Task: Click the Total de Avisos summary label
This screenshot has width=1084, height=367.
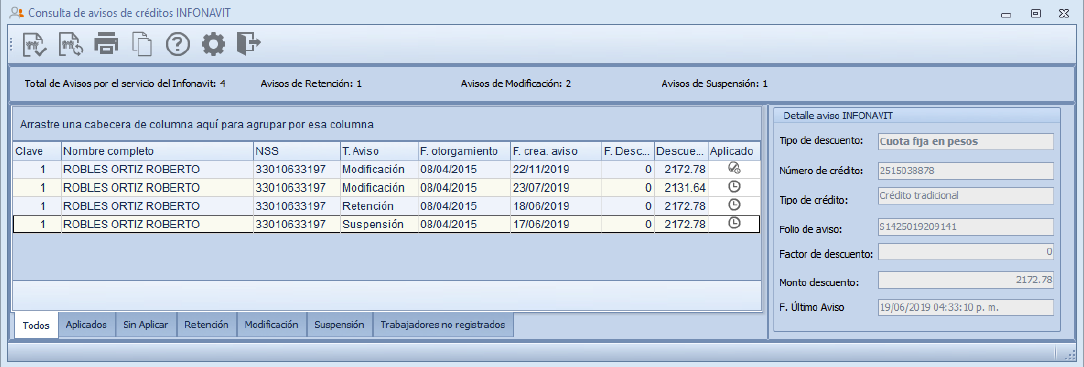Action: click(125, 84)
